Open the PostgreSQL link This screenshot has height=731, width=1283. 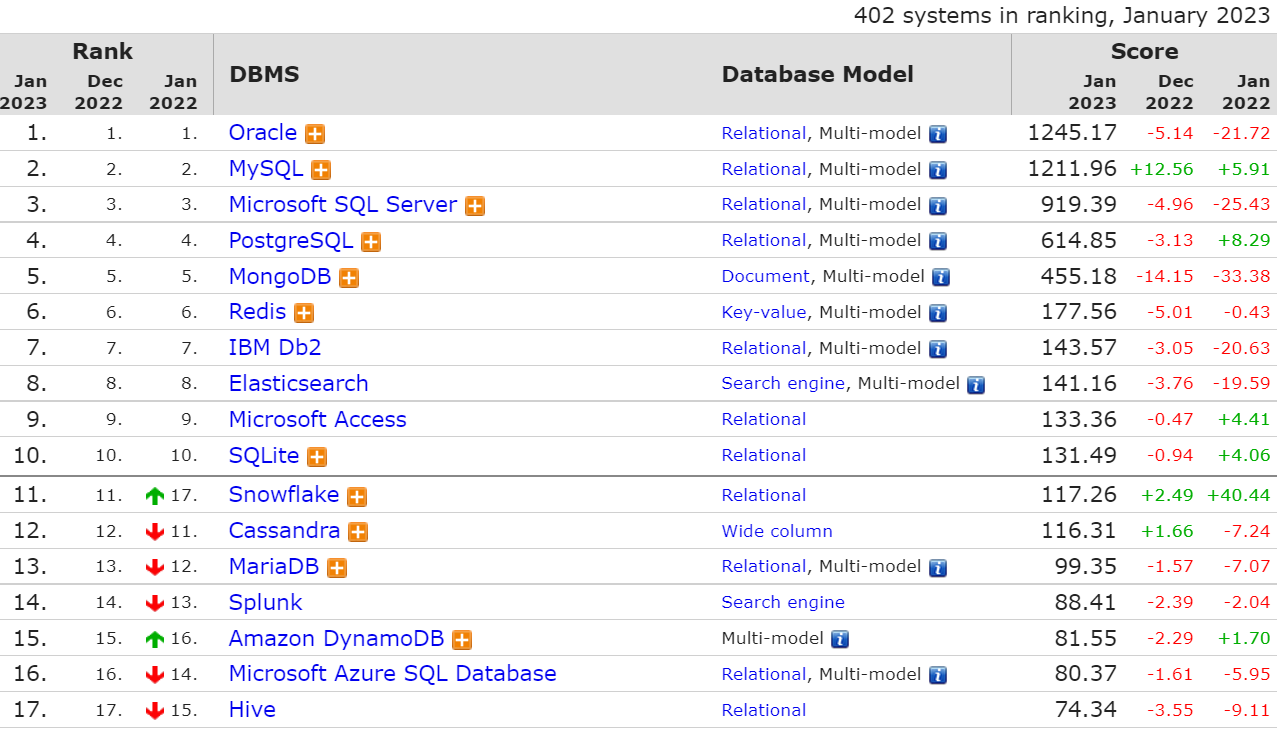(x=291, y=241)
